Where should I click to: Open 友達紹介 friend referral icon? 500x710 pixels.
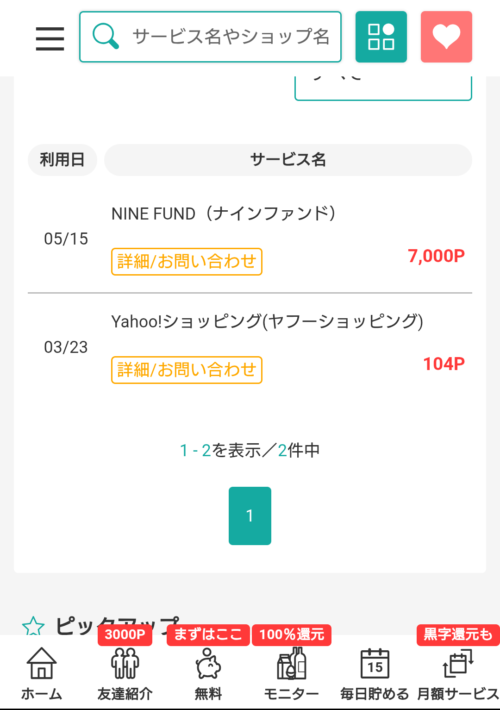coord(125,673)
